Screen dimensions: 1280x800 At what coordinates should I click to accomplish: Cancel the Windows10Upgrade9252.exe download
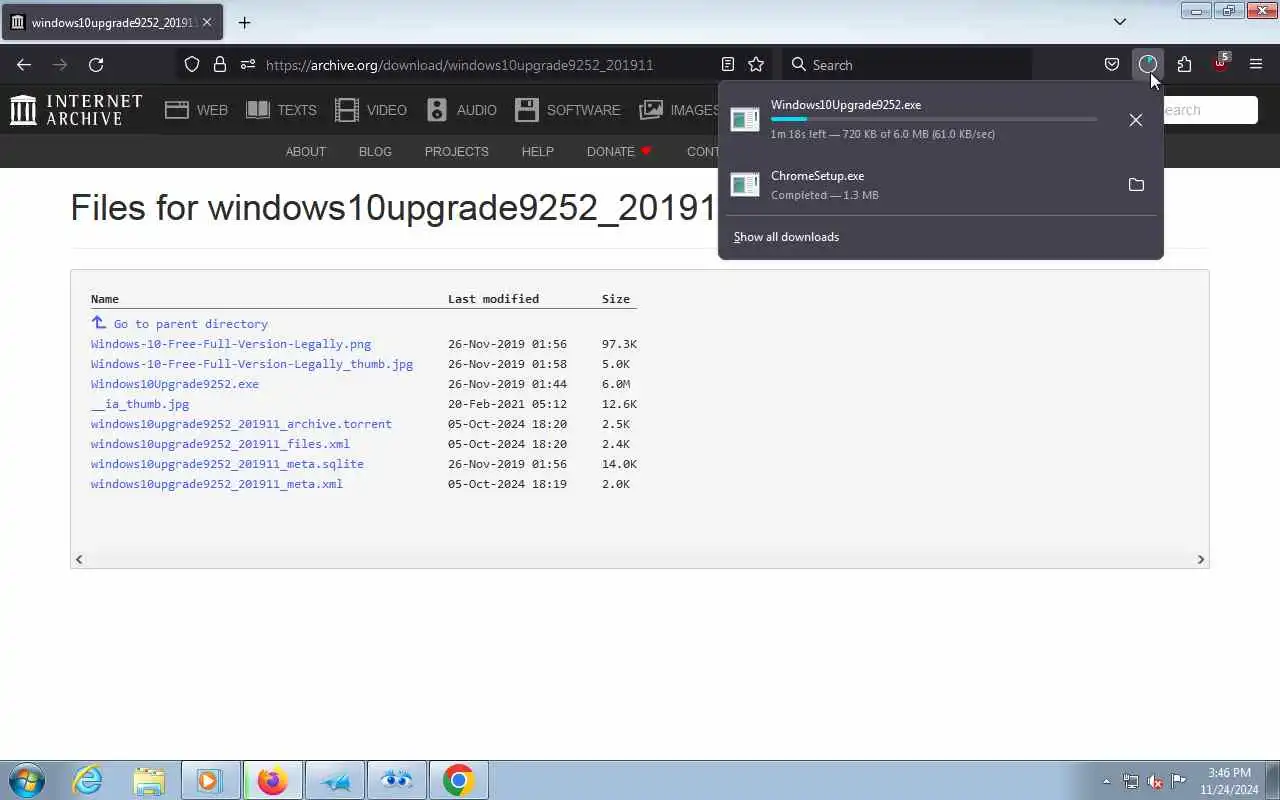tap(1136, 120)
